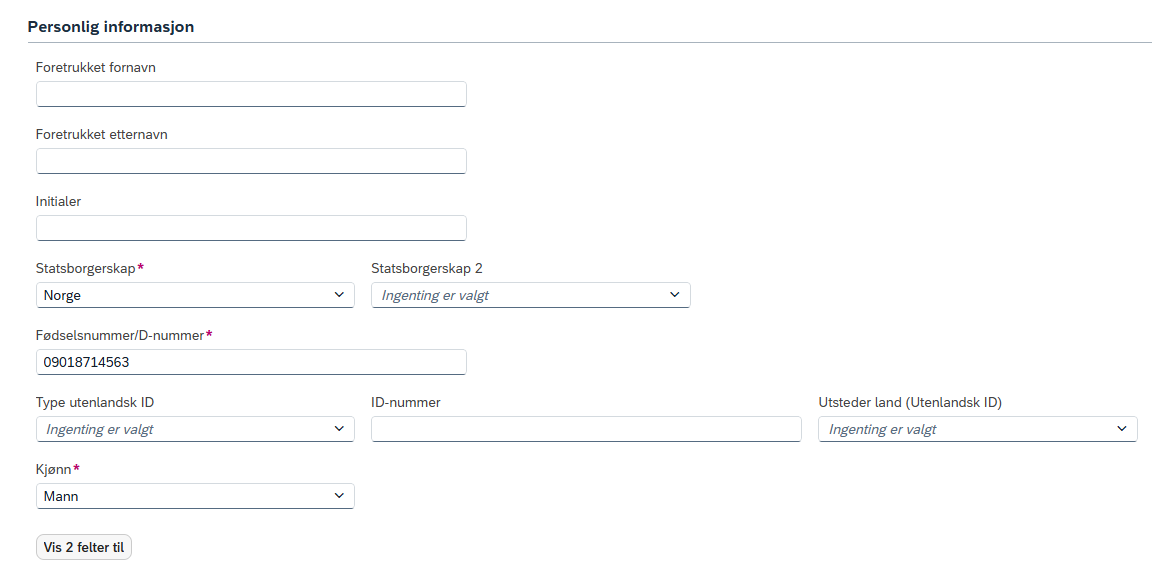Click the Foretrukket etternavn text box
Viewport: 1152px width, 587px height.
tap(251, 161)
